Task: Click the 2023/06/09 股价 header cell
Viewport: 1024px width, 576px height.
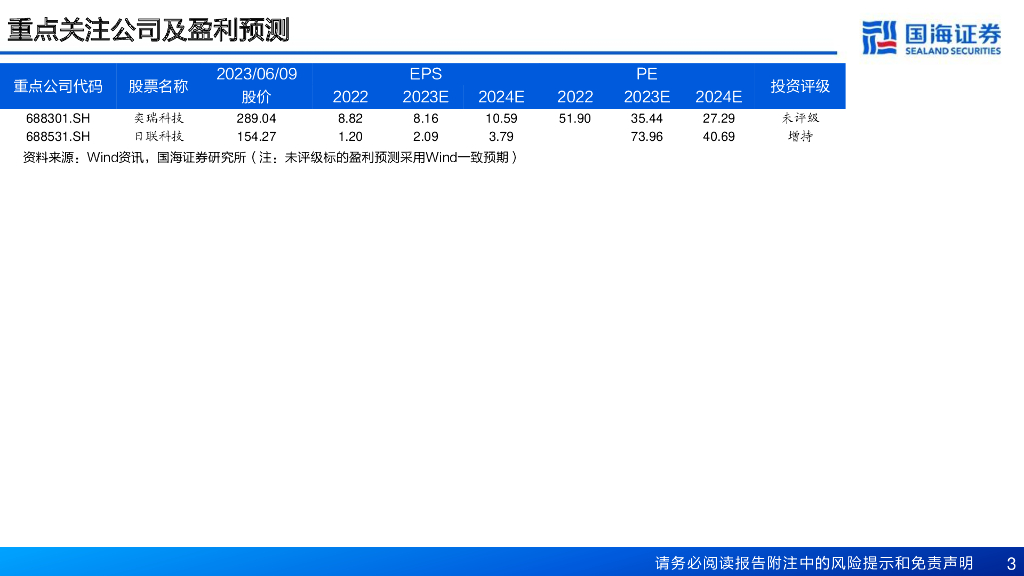Action: click(x=257, y=85)
